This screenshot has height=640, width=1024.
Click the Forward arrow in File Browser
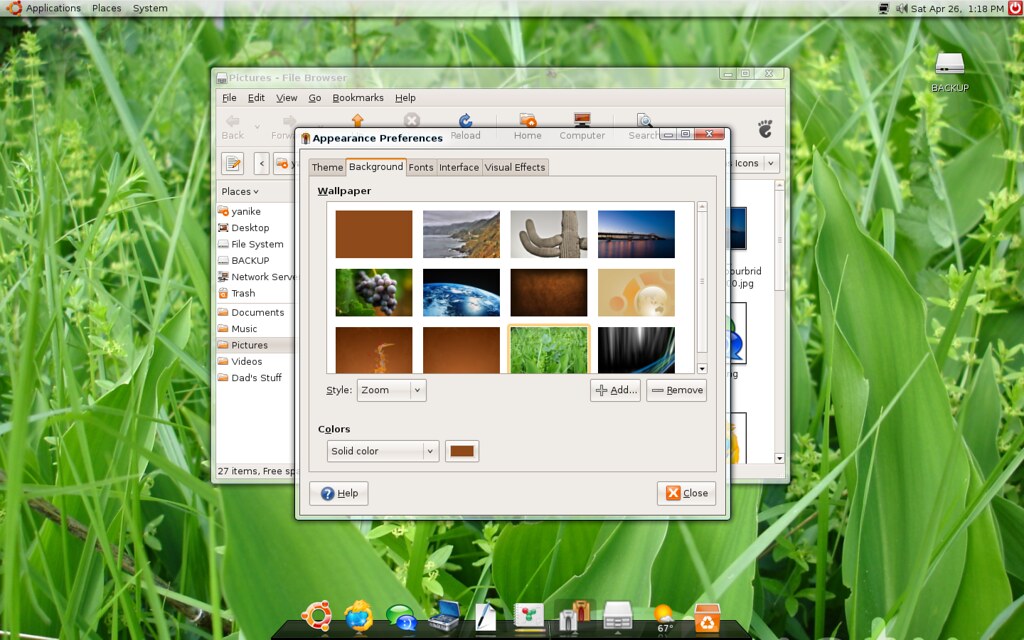288,121
